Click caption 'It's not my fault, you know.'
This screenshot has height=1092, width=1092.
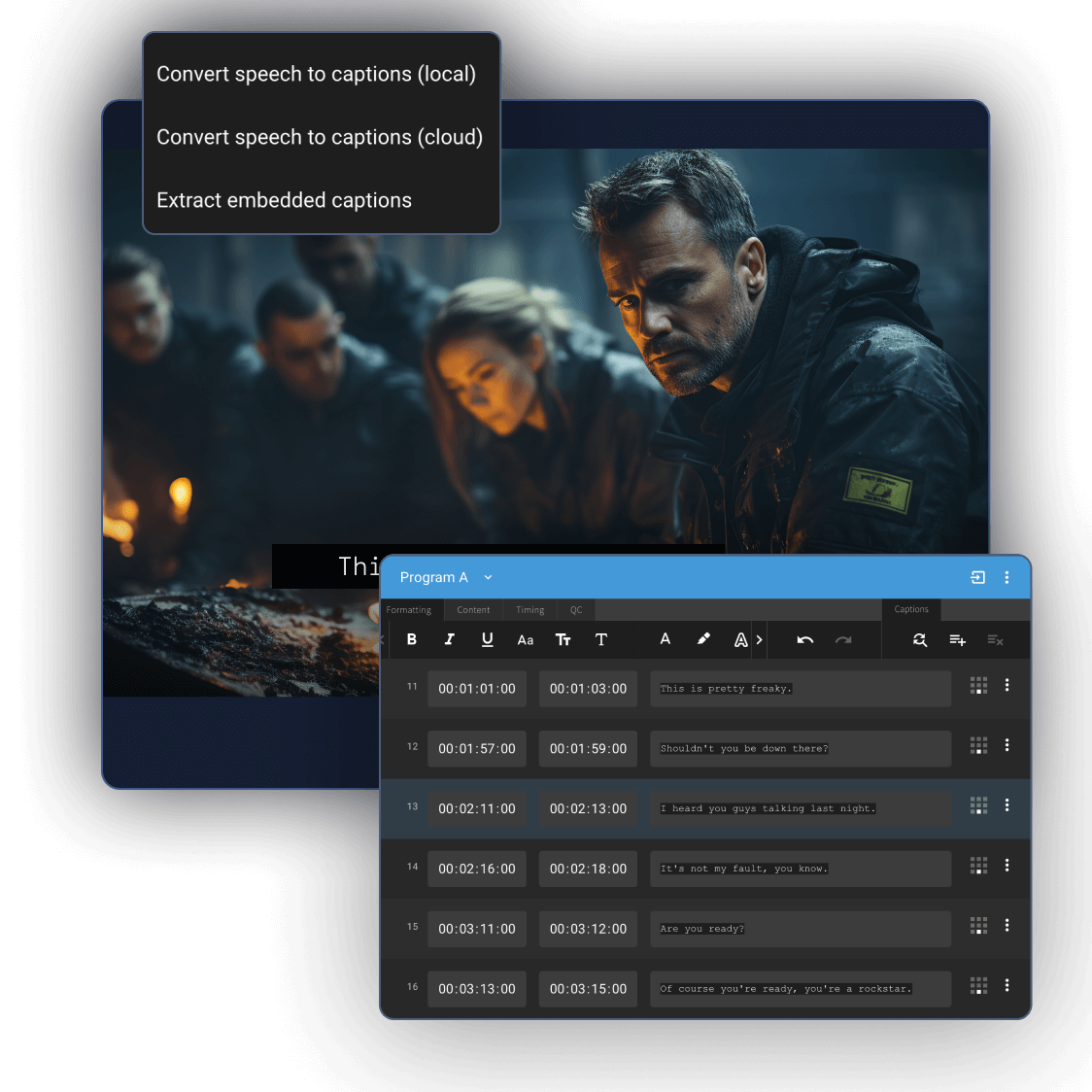744,870
